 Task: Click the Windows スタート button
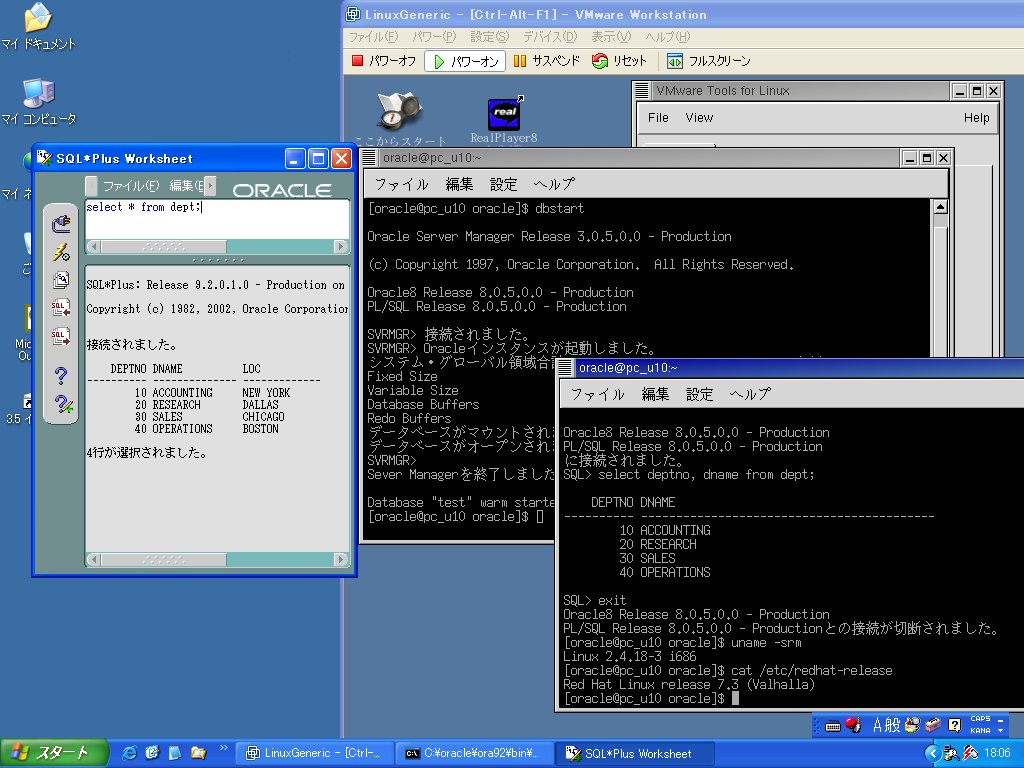(54, 753)
